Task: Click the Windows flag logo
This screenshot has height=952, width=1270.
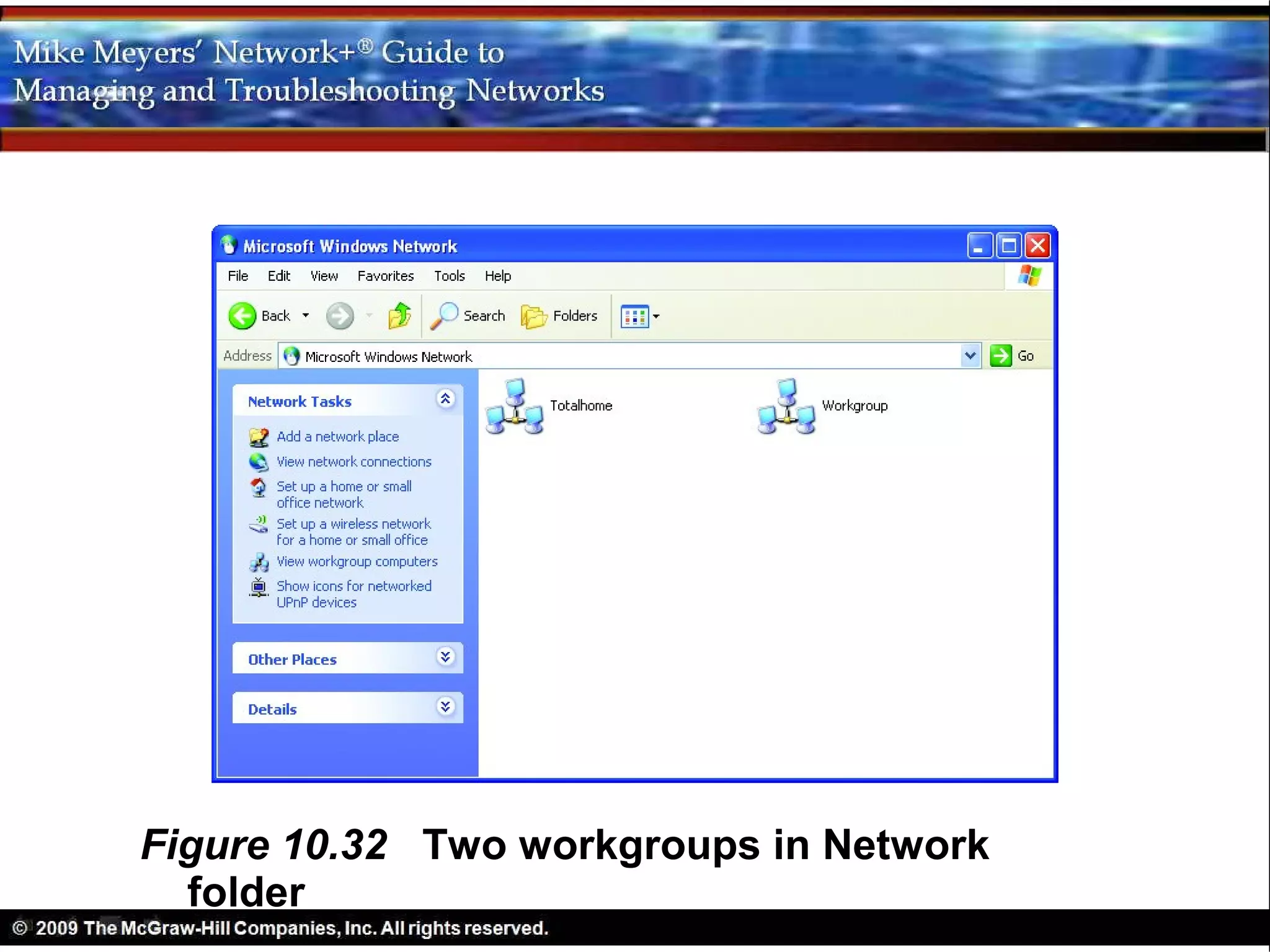Action: pos(1030,275)
